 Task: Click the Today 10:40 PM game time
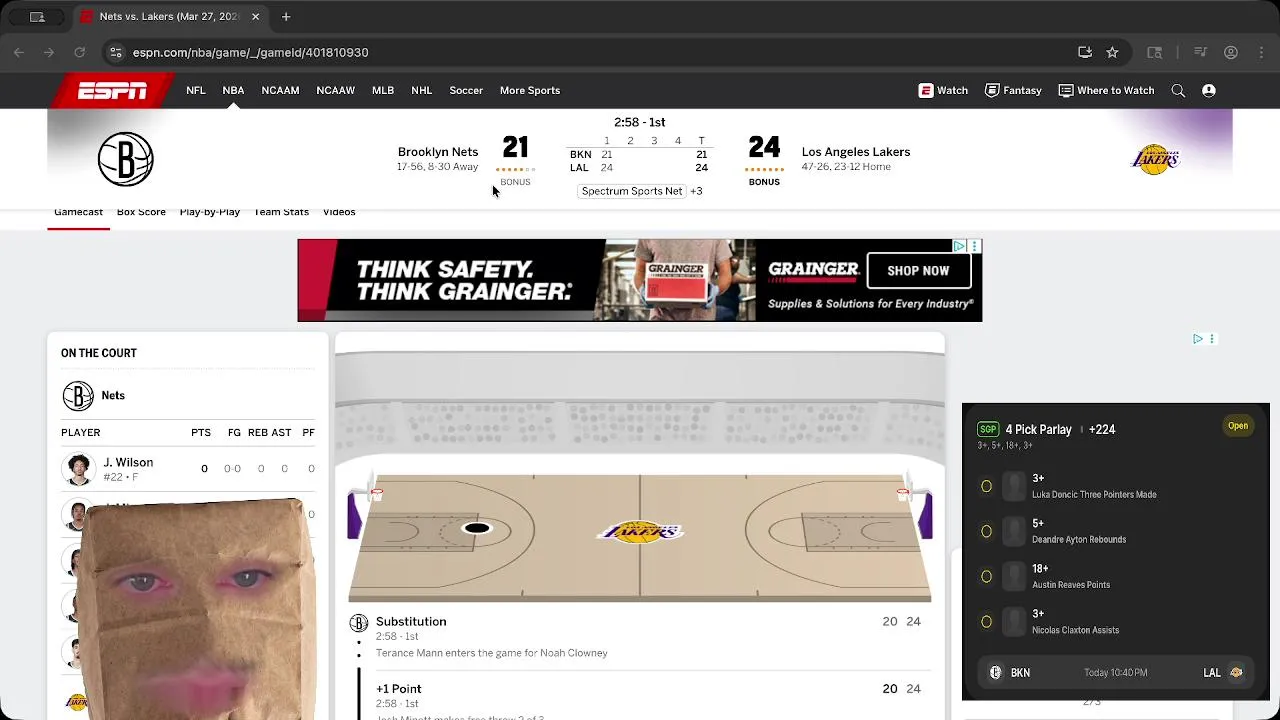1116,673
